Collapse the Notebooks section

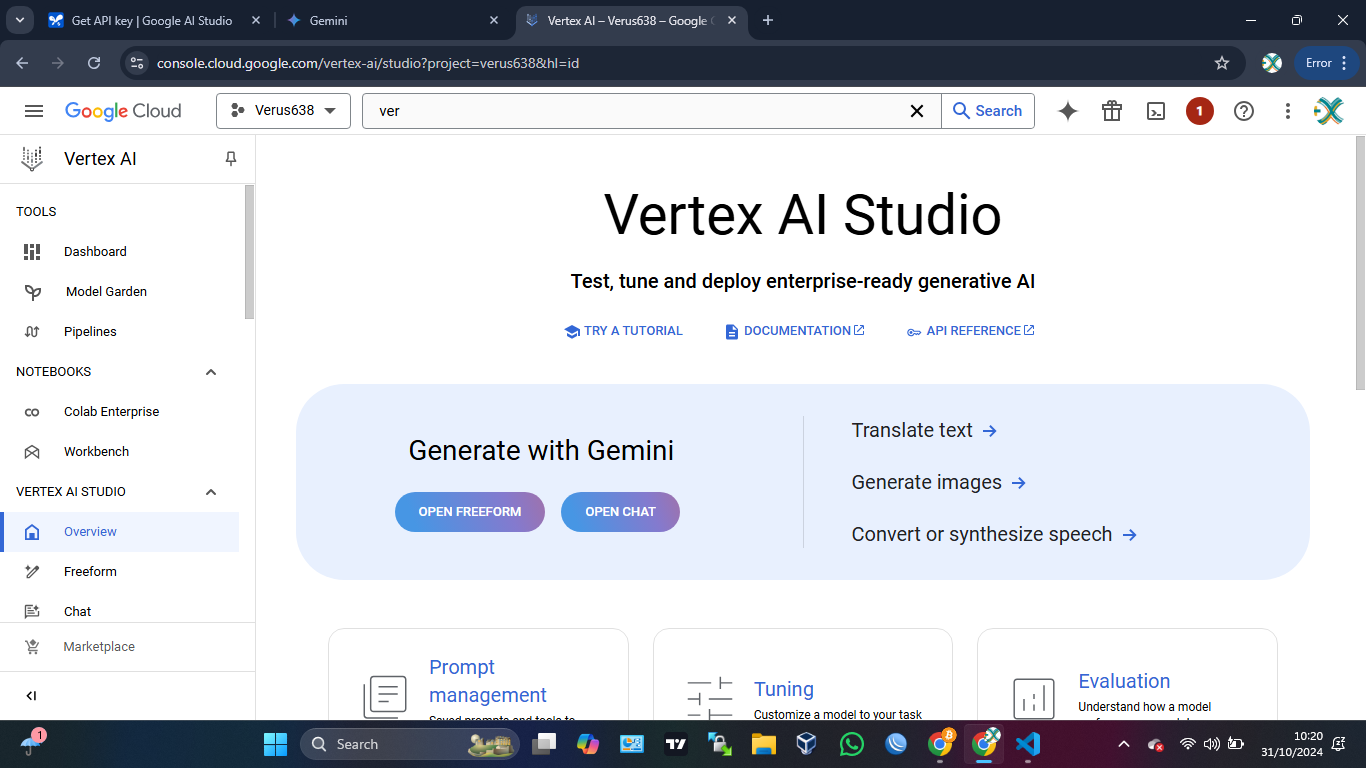point(211,372)
